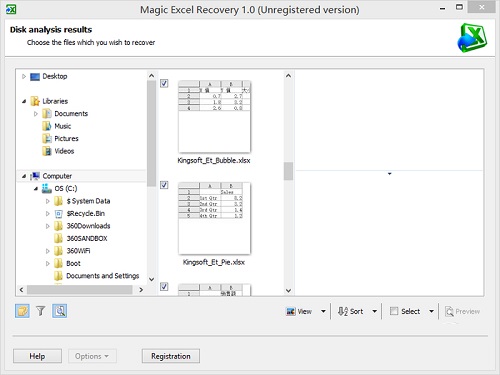Screen dimensions: 500x375
Task: Expand the 360WiFi folder node
Action: tap(48, 251)
